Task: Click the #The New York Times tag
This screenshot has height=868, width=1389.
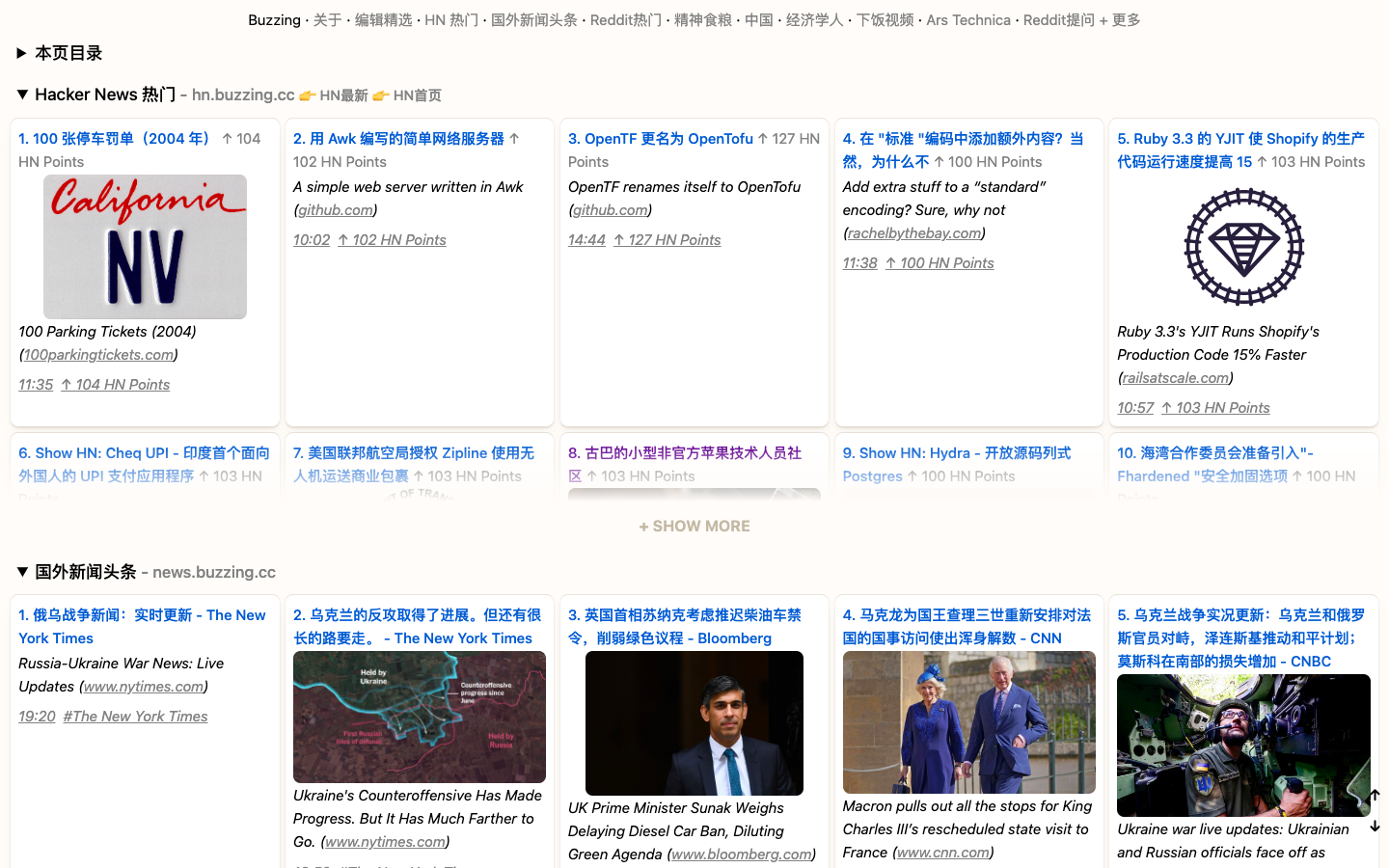Action: pos(135,716)
